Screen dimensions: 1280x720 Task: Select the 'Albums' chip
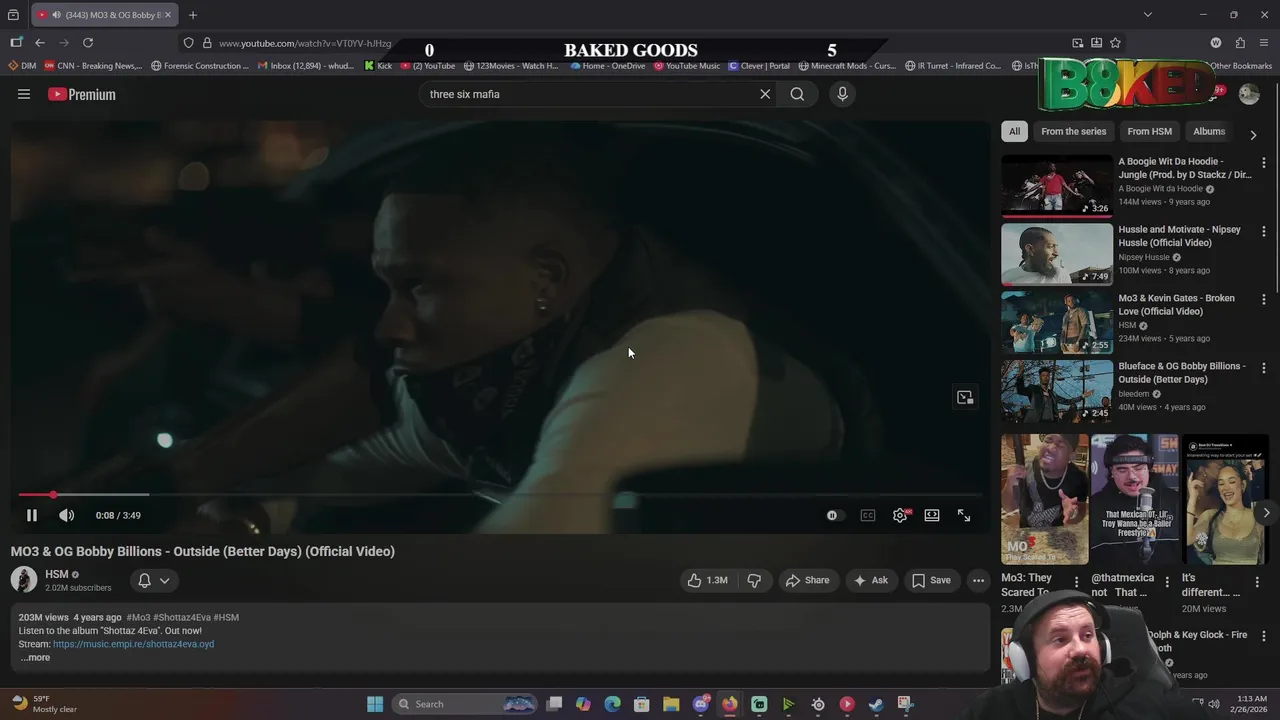point(1208,131)
